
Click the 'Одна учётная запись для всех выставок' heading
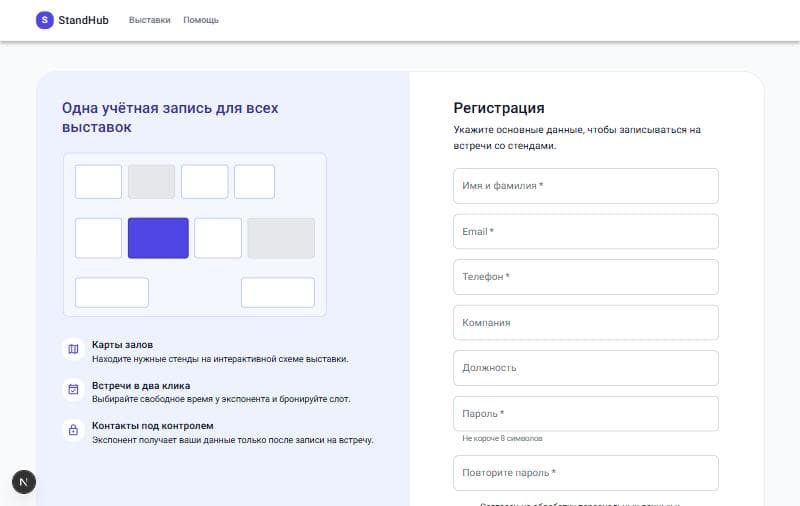pos(170,117)
